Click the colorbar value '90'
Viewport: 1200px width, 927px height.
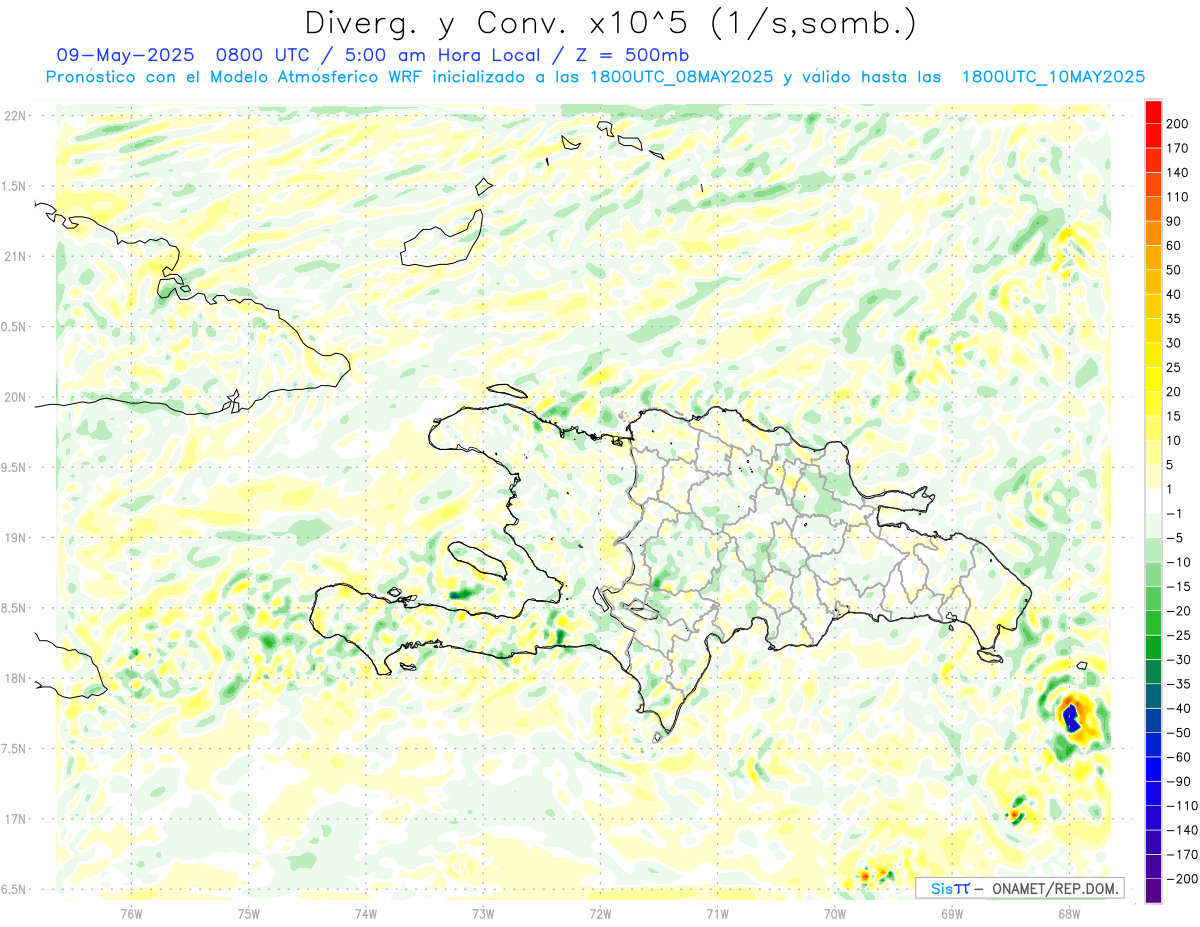point(1174,221)
